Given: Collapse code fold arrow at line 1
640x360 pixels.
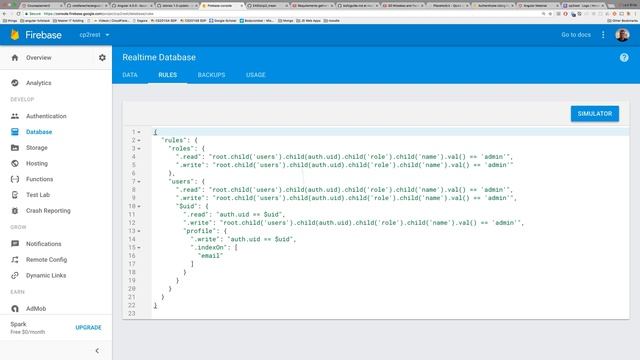Looking at the screenshot, I should pos(139,132).
